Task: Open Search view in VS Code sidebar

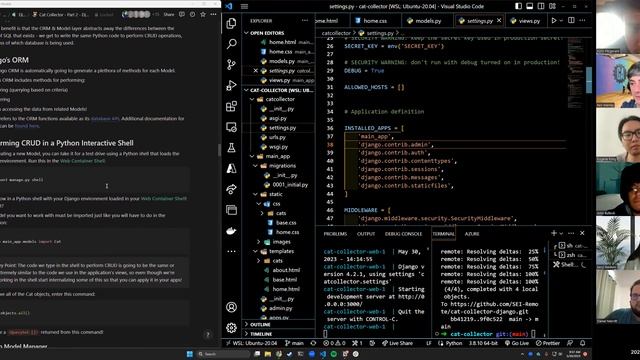Action: pyautogui.click(x=231, y=44)
